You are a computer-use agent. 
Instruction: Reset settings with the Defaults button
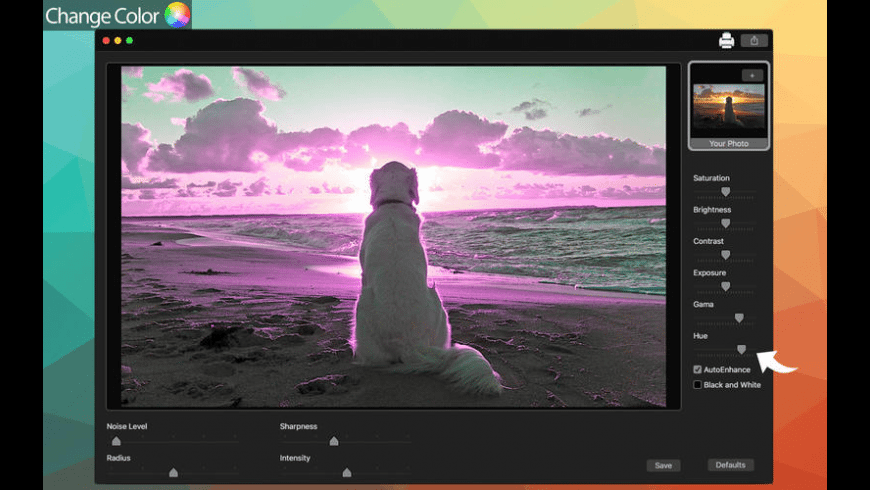730,465
